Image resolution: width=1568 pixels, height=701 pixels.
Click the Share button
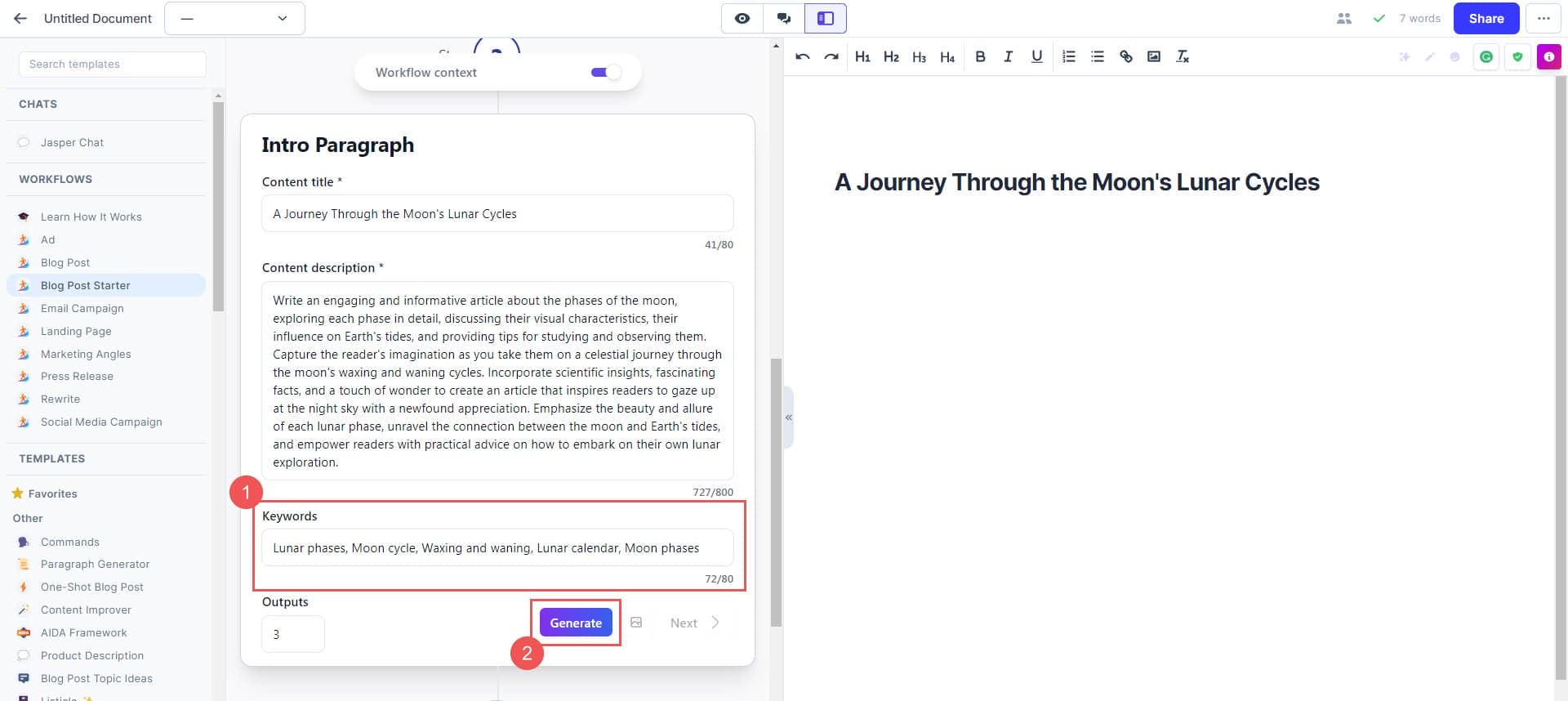pyautogui.click(x=1486, y=18)
